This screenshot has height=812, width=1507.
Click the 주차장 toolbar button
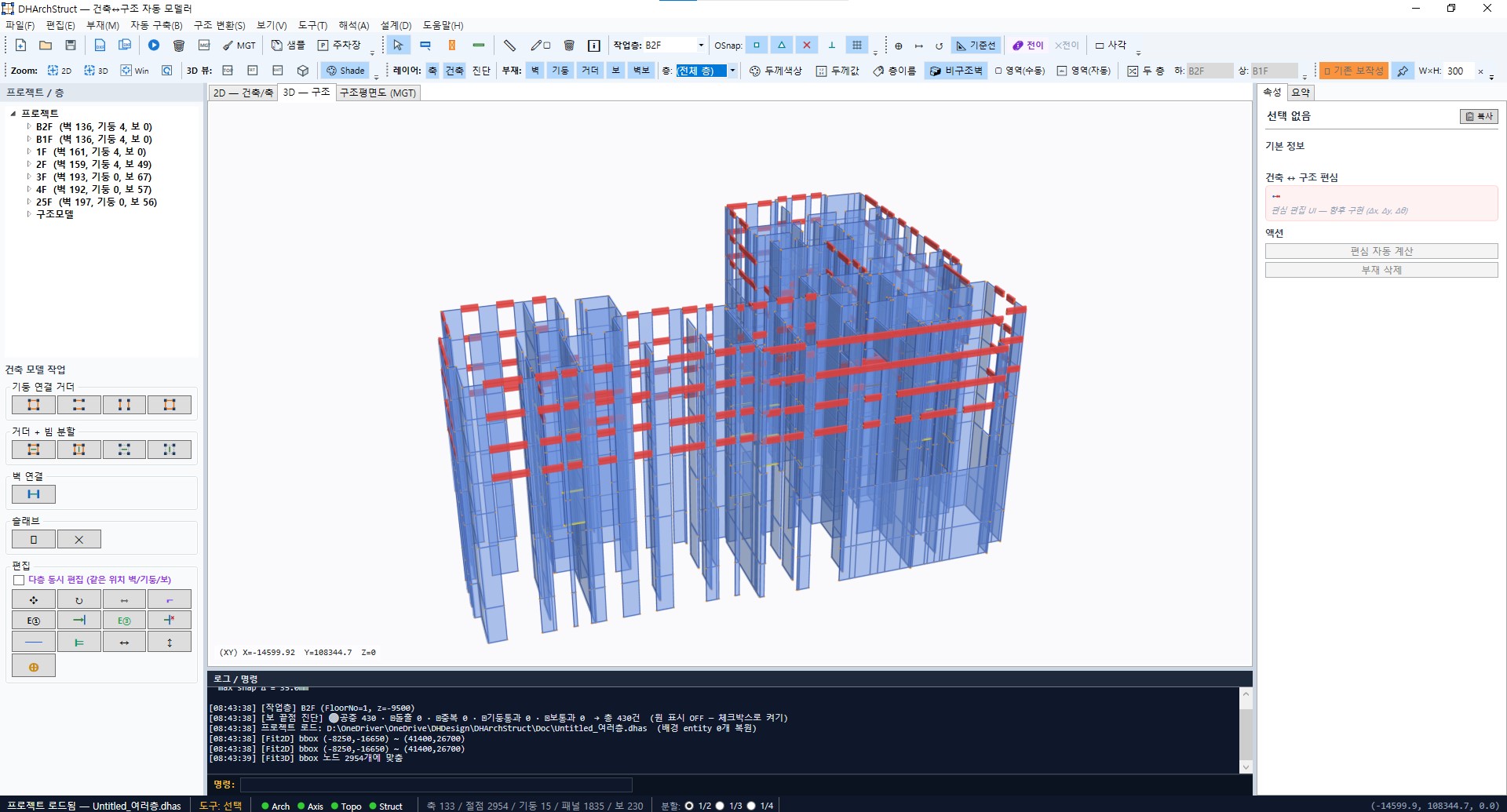click(339, 46)
